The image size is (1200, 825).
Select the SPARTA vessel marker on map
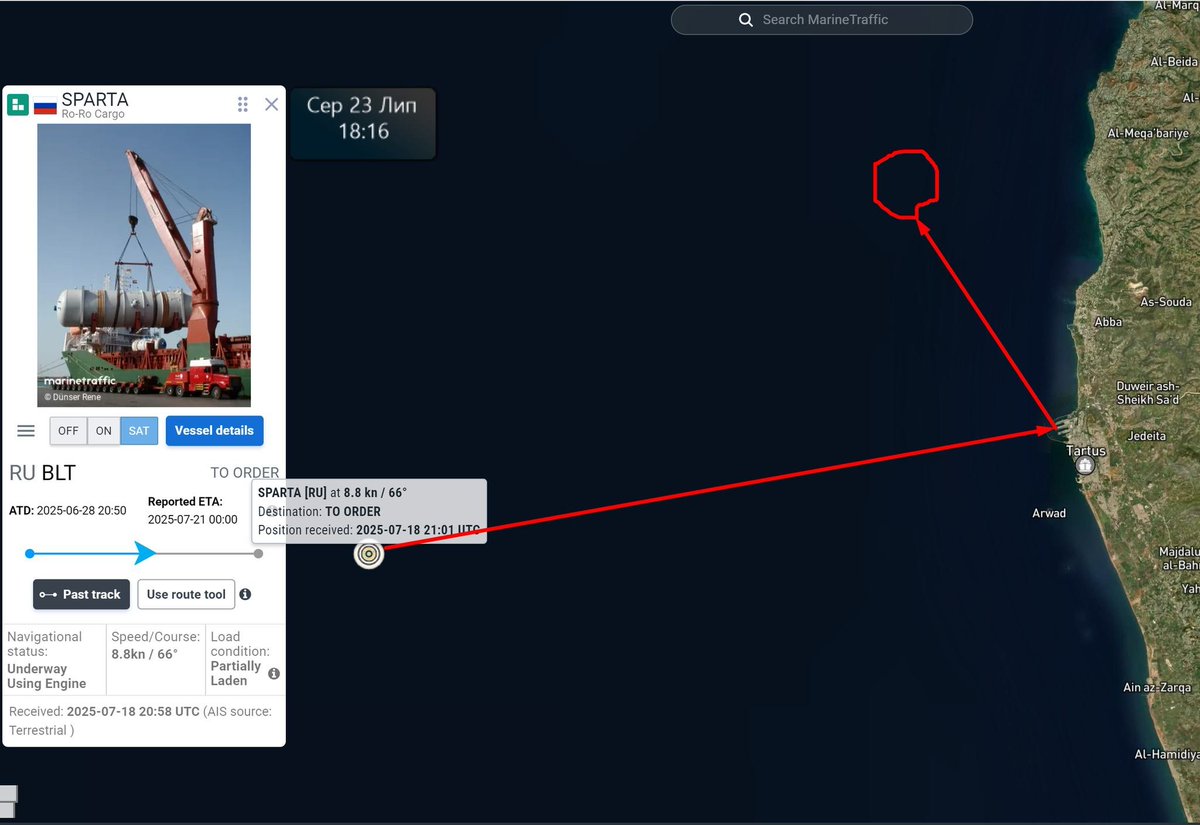tap(369, 554)
